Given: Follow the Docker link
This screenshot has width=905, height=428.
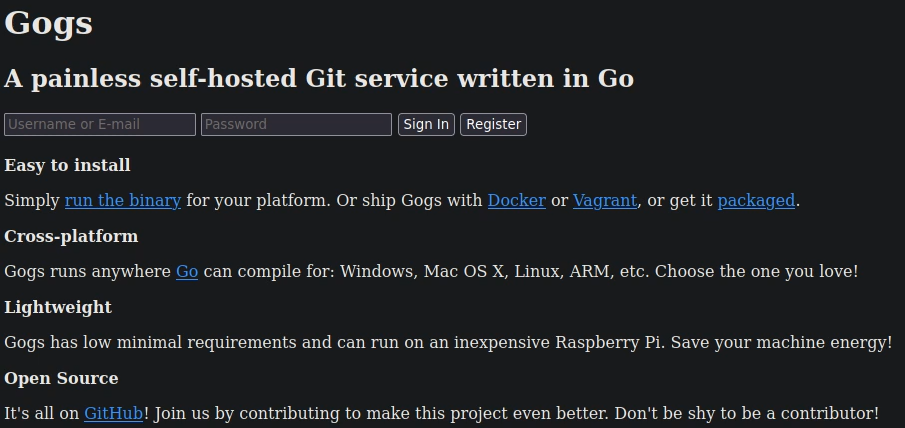Looking at the screenshot, I should [x=516, y=200].
